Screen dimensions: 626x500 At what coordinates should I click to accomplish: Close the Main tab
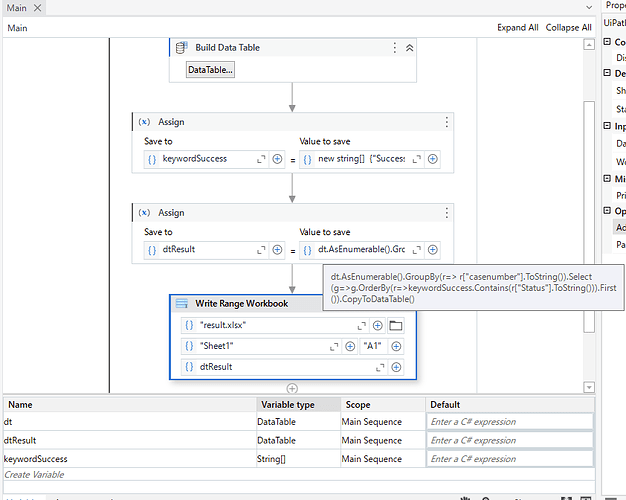tap(37, 8)
